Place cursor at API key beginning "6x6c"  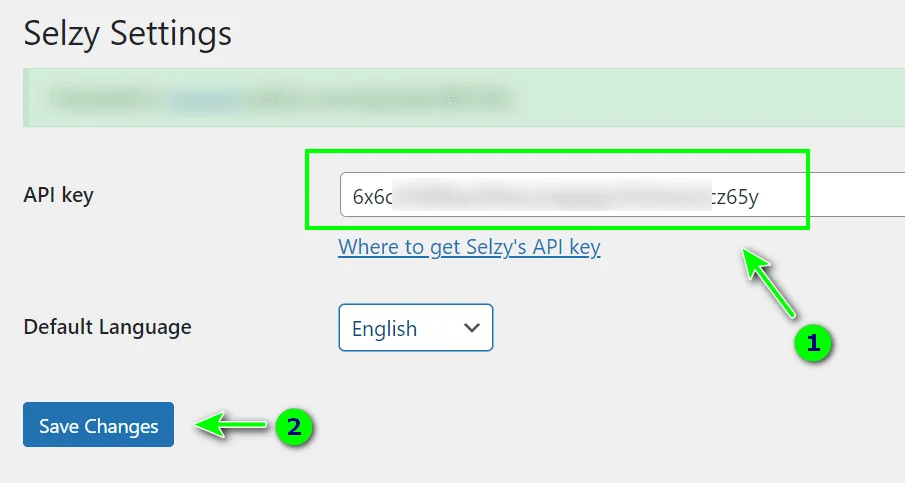[372, 196]
